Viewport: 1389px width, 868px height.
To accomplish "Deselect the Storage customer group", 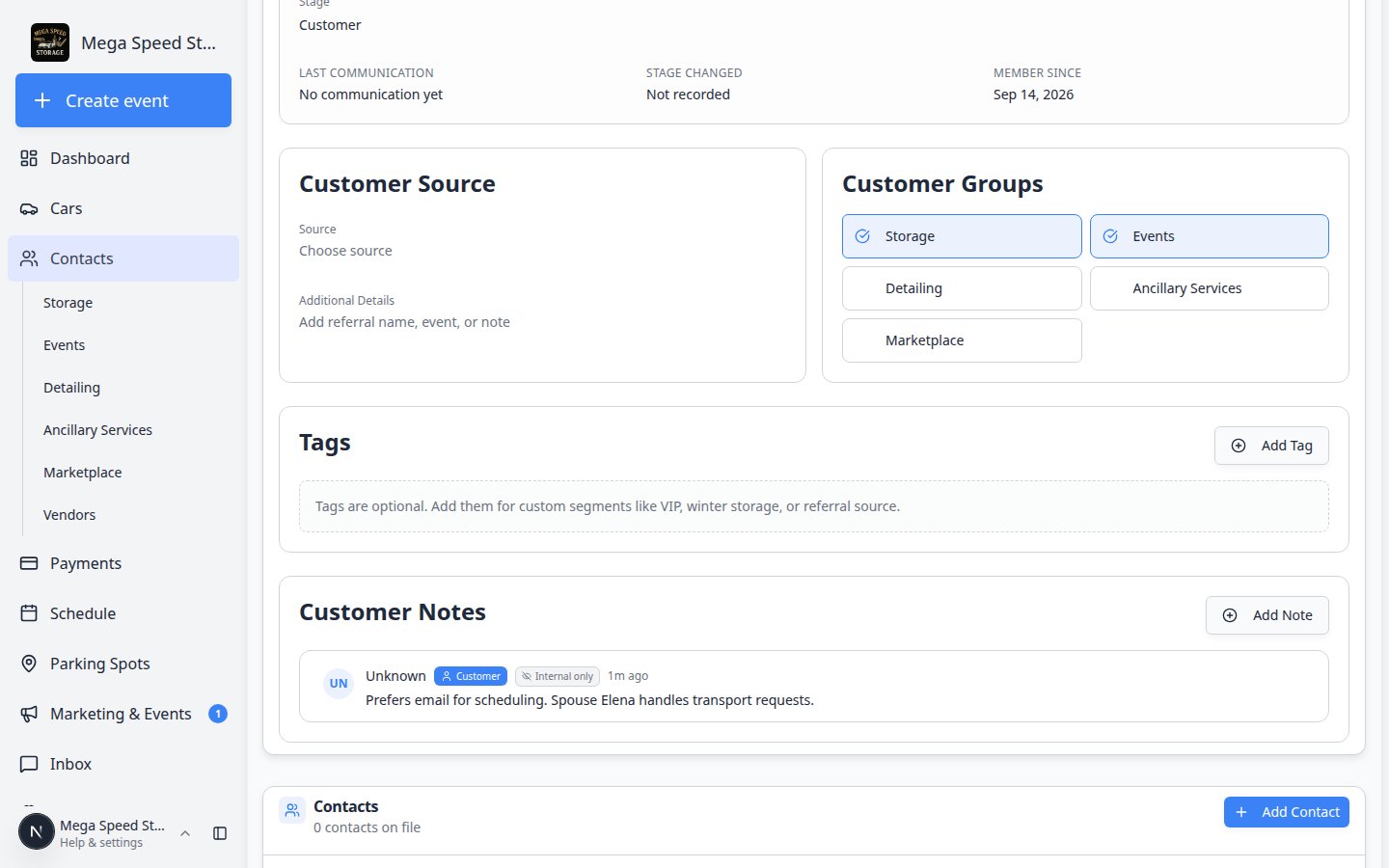I will [962, 236].
